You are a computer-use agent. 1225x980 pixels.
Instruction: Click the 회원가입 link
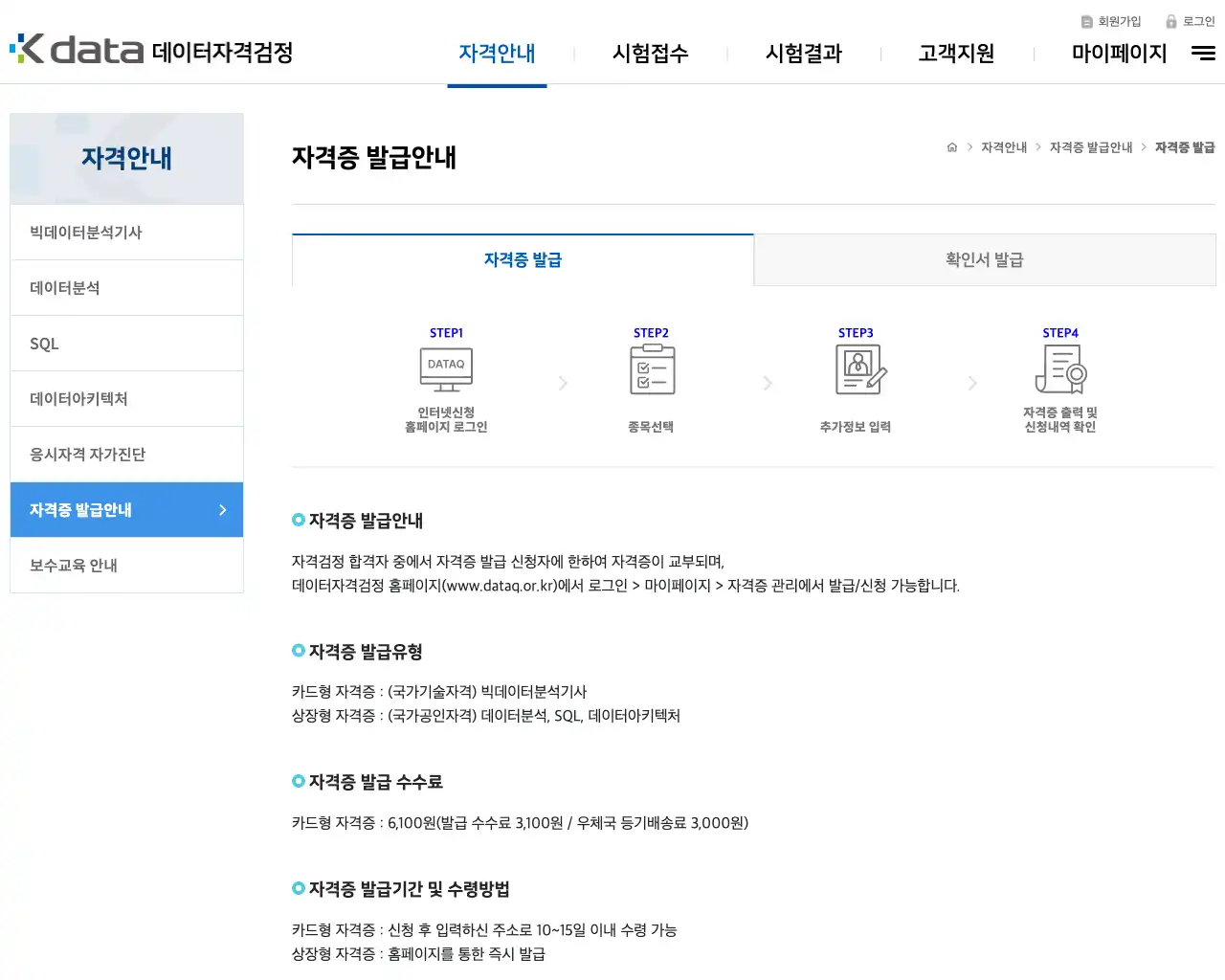tap(1118, 21)
